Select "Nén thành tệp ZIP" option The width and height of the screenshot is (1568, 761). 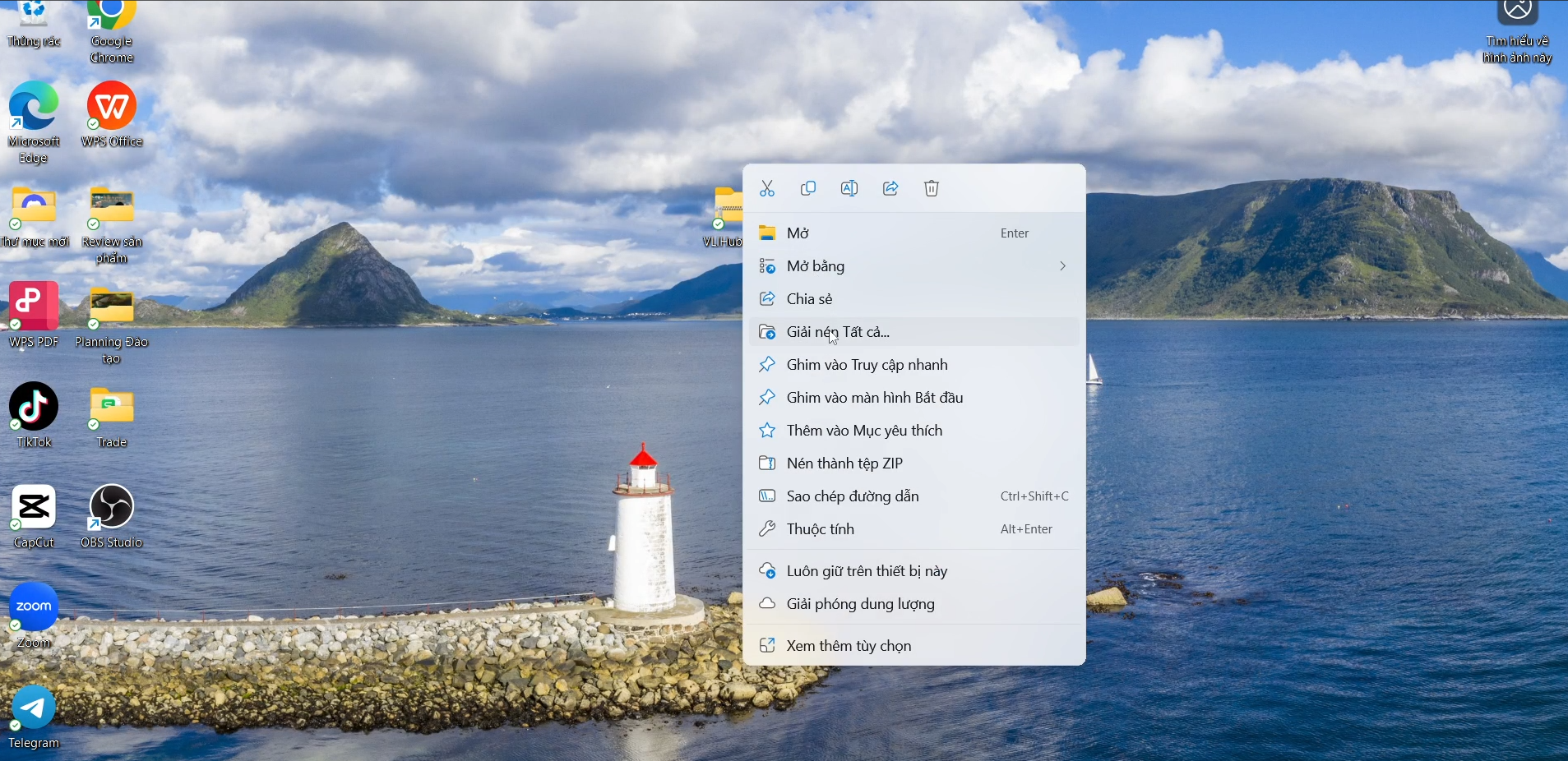click(x=844, y=464)
